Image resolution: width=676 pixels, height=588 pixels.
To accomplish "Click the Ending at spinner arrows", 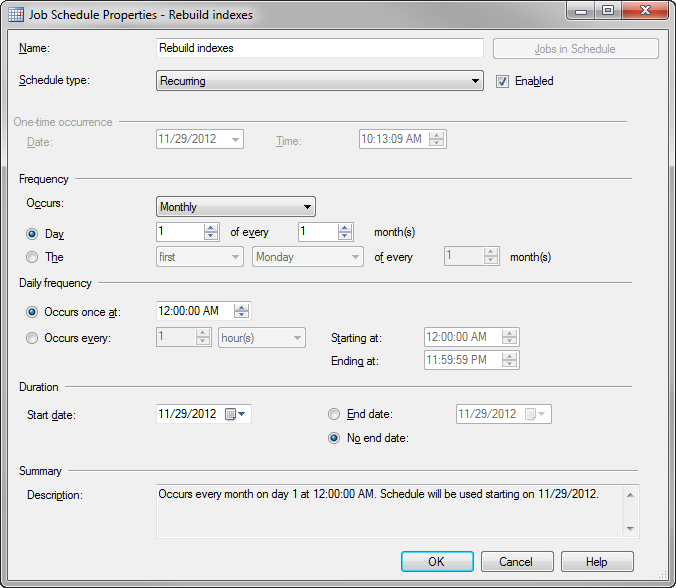I will coord(510,360).
